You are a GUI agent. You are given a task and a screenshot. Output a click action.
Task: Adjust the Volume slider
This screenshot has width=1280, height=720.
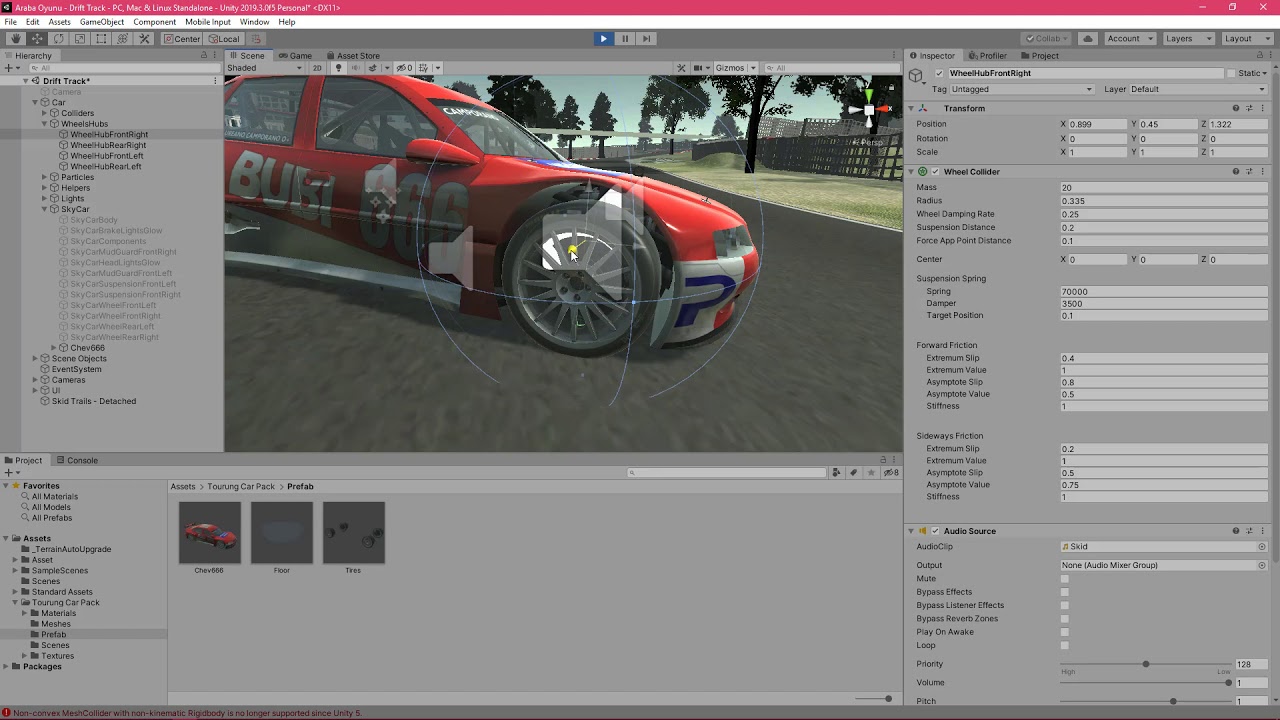[x=1146, y=683]
